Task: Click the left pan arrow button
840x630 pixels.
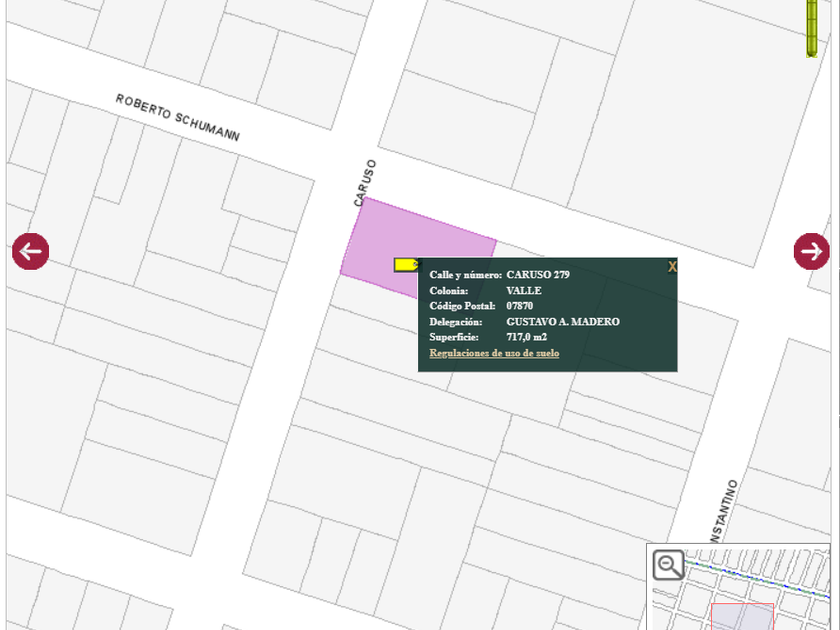Action: click(30, 251)
